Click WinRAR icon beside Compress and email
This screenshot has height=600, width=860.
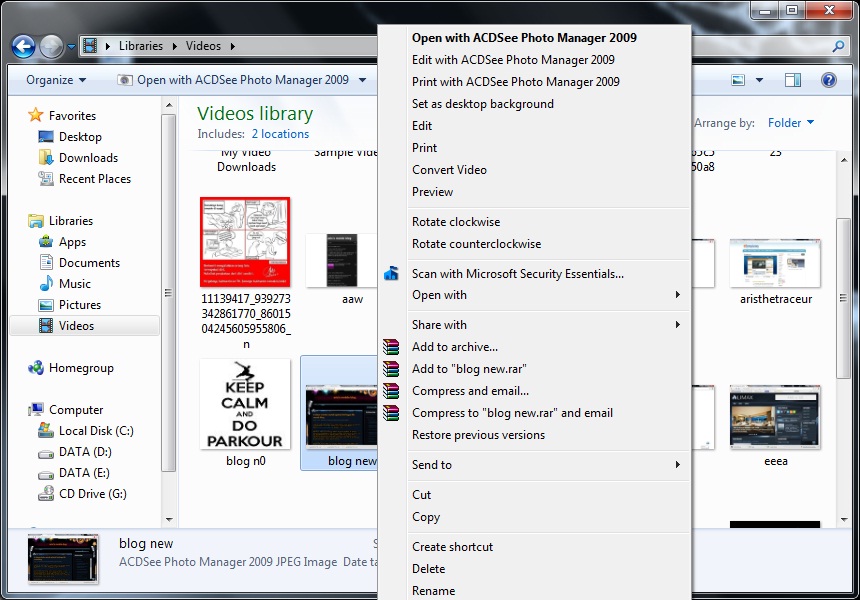coord(391,390)
